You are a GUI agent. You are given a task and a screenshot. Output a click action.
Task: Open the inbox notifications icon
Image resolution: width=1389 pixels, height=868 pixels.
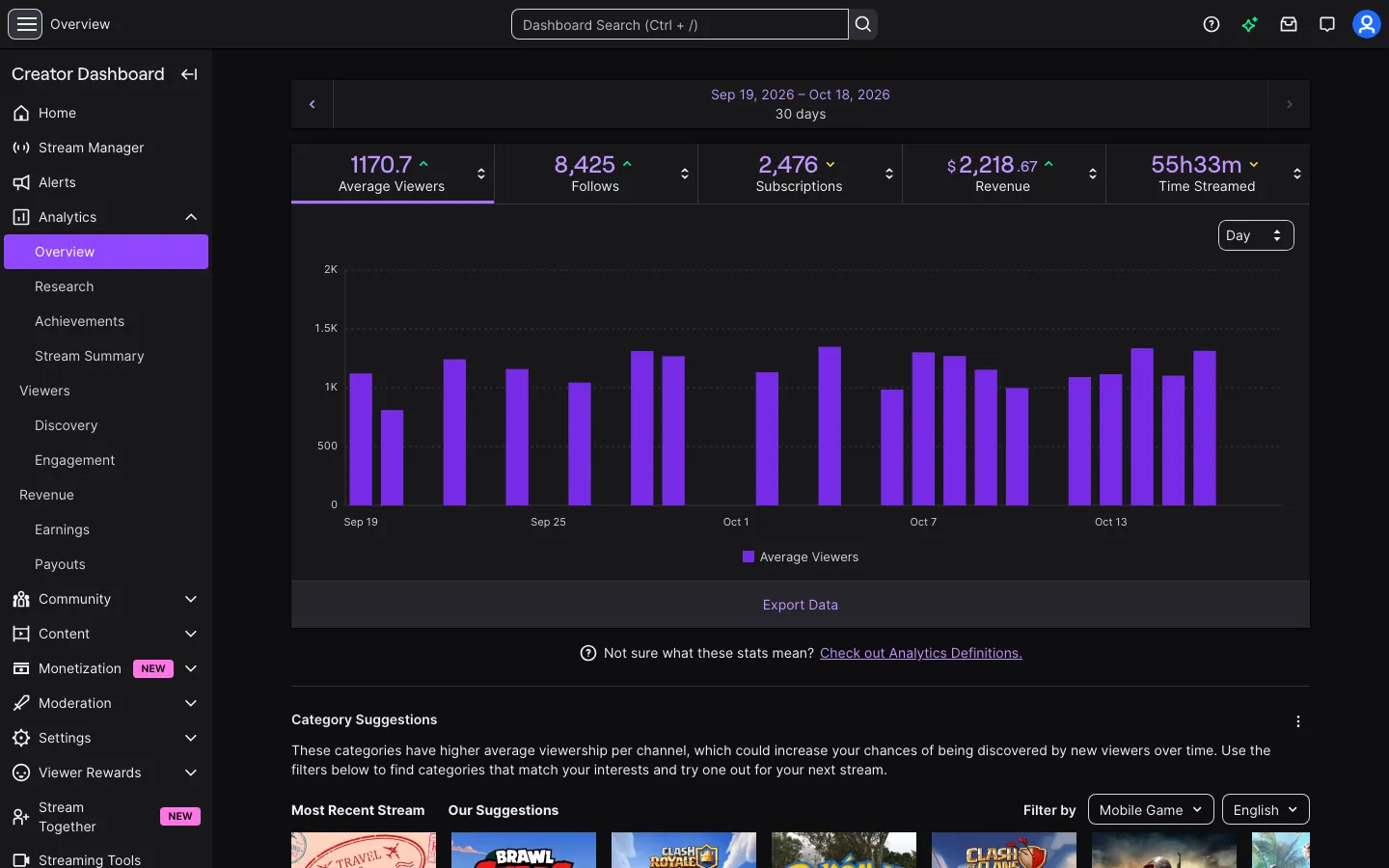click(1289, 24)
